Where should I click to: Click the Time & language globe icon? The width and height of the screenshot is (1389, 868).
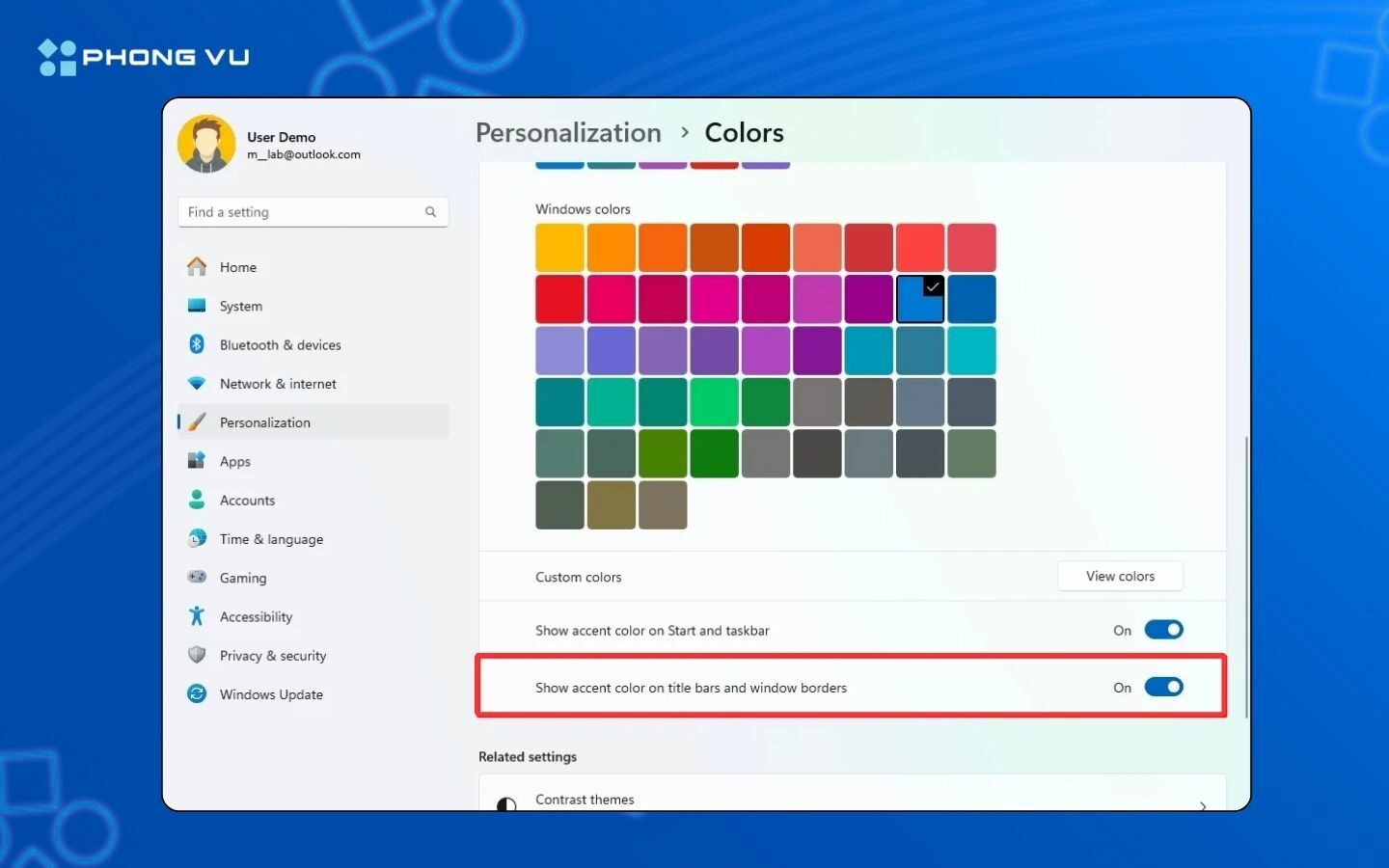(197, 538)
